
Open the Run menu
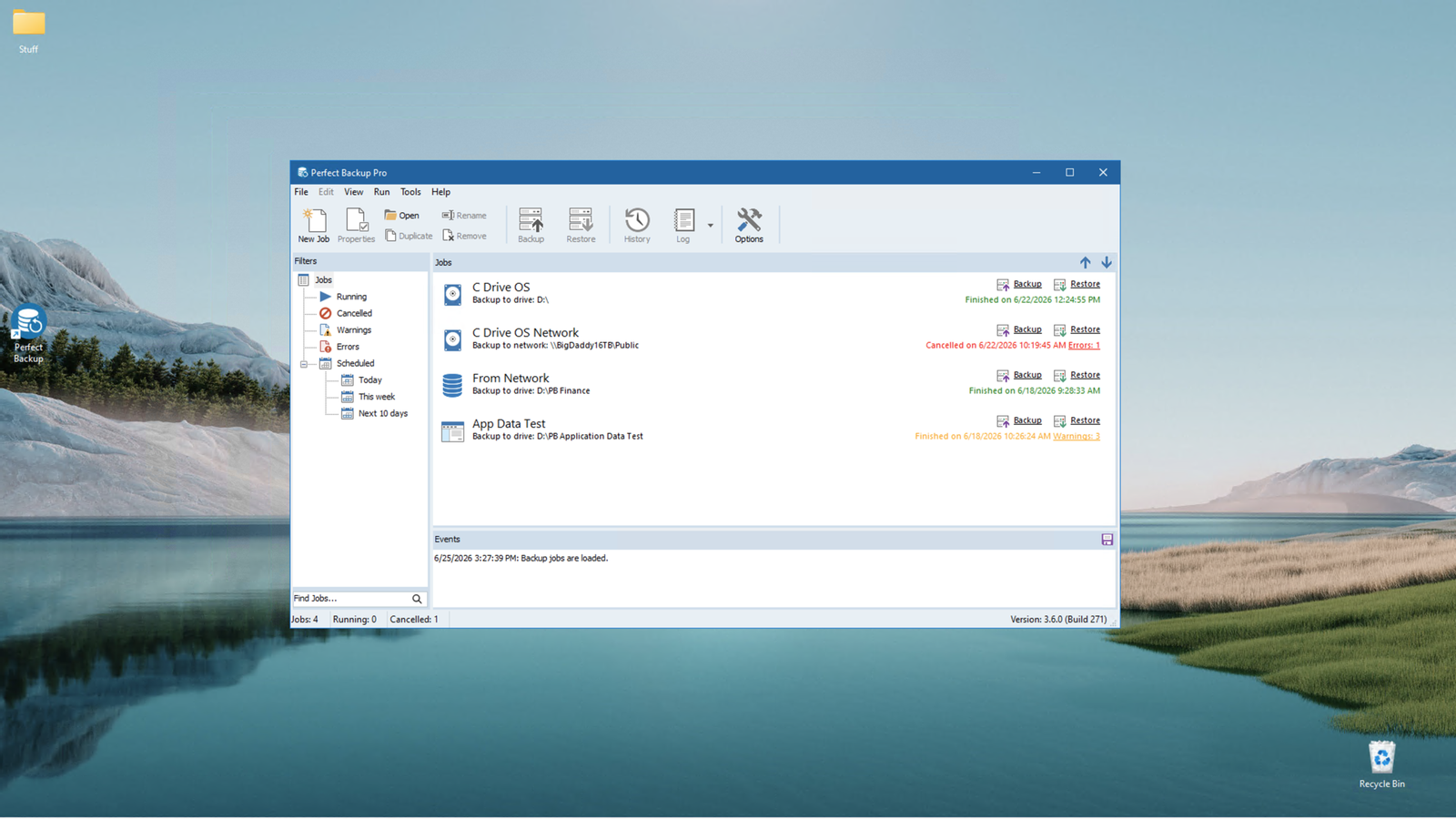(x=381, y=192)
